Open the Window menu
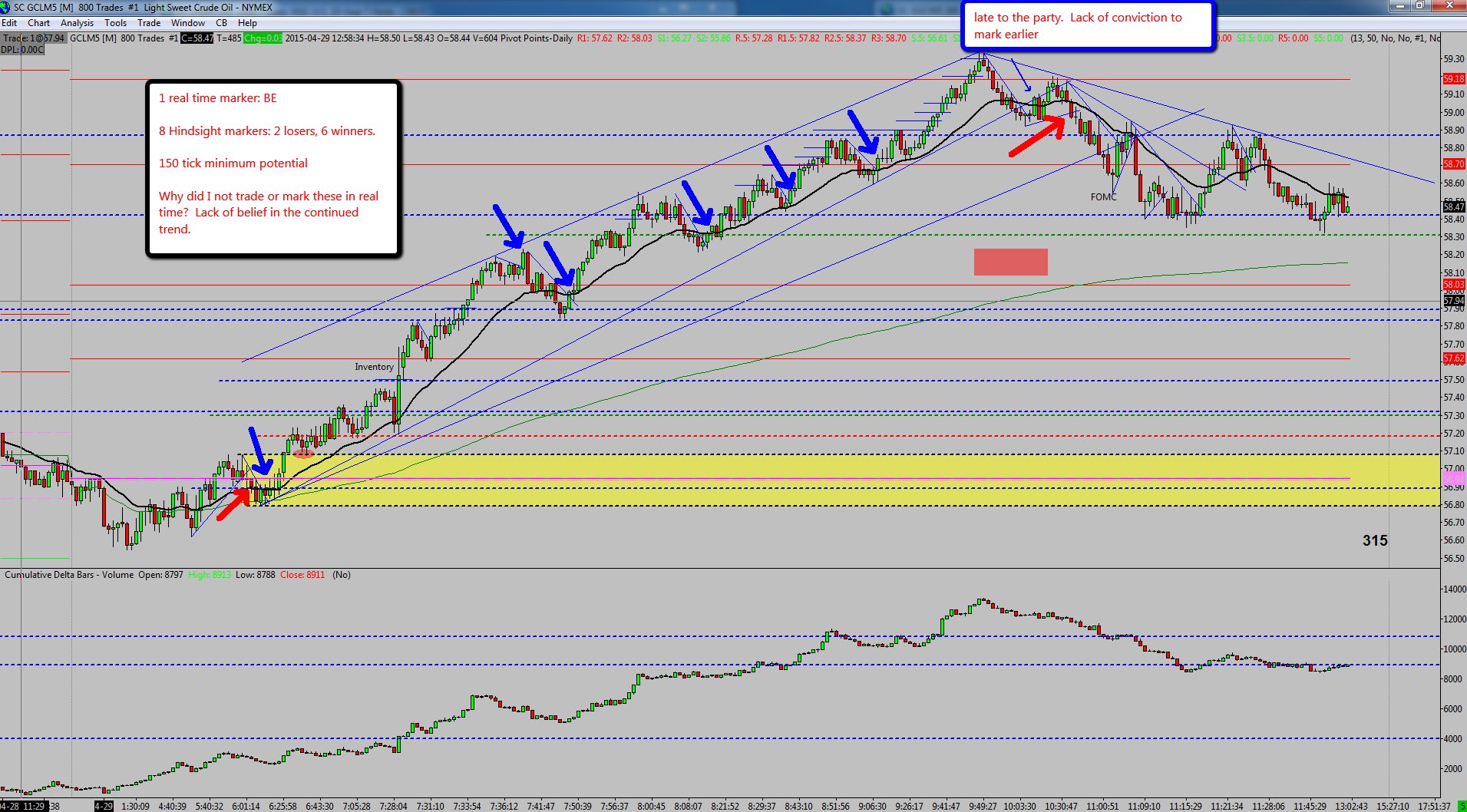The image size is (1467, 812). [187, 23]
